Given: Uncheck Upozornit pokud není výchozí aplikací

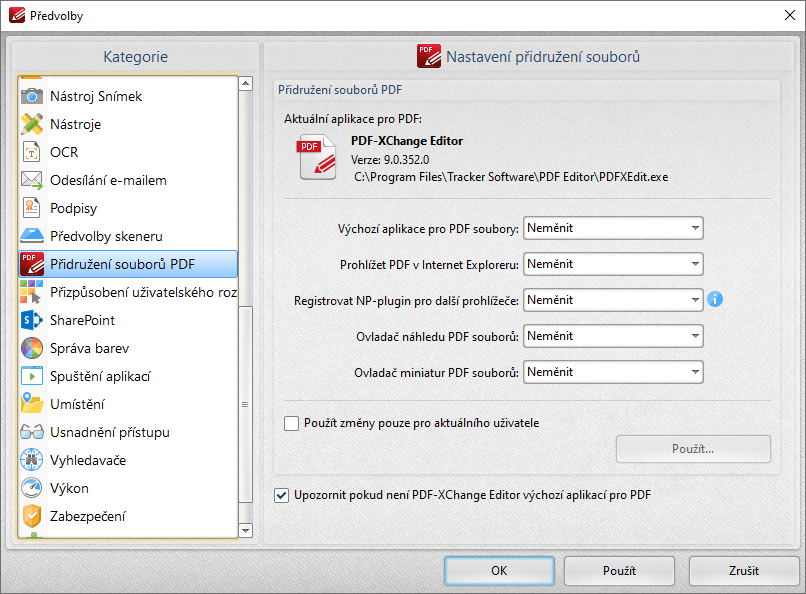Looking at the screenshot, I should (281, 495).
